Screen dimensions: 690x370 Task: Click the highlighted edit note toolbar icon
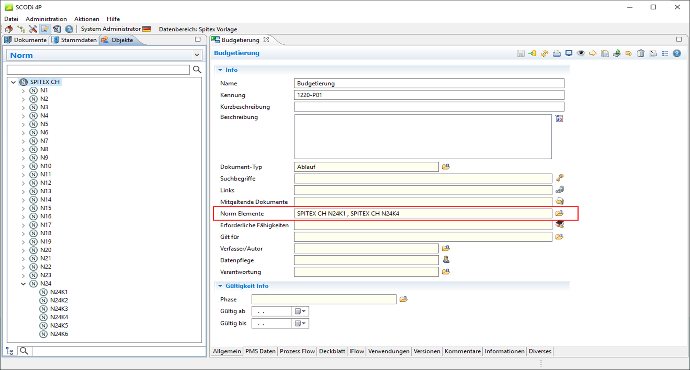coord(45,29)
